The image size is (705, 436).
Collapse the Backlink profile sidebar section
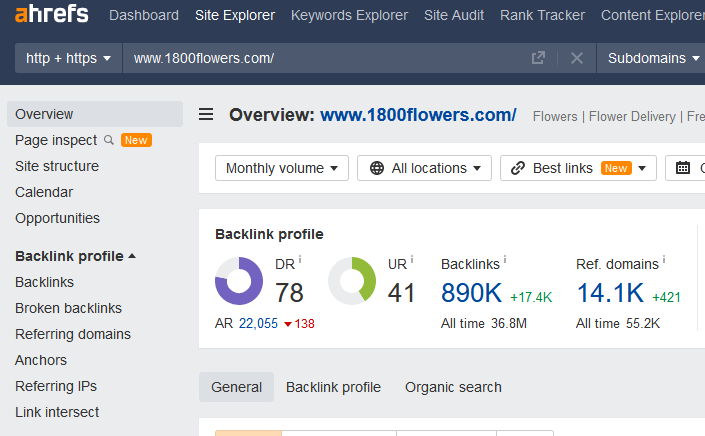[x=76, y=256]
